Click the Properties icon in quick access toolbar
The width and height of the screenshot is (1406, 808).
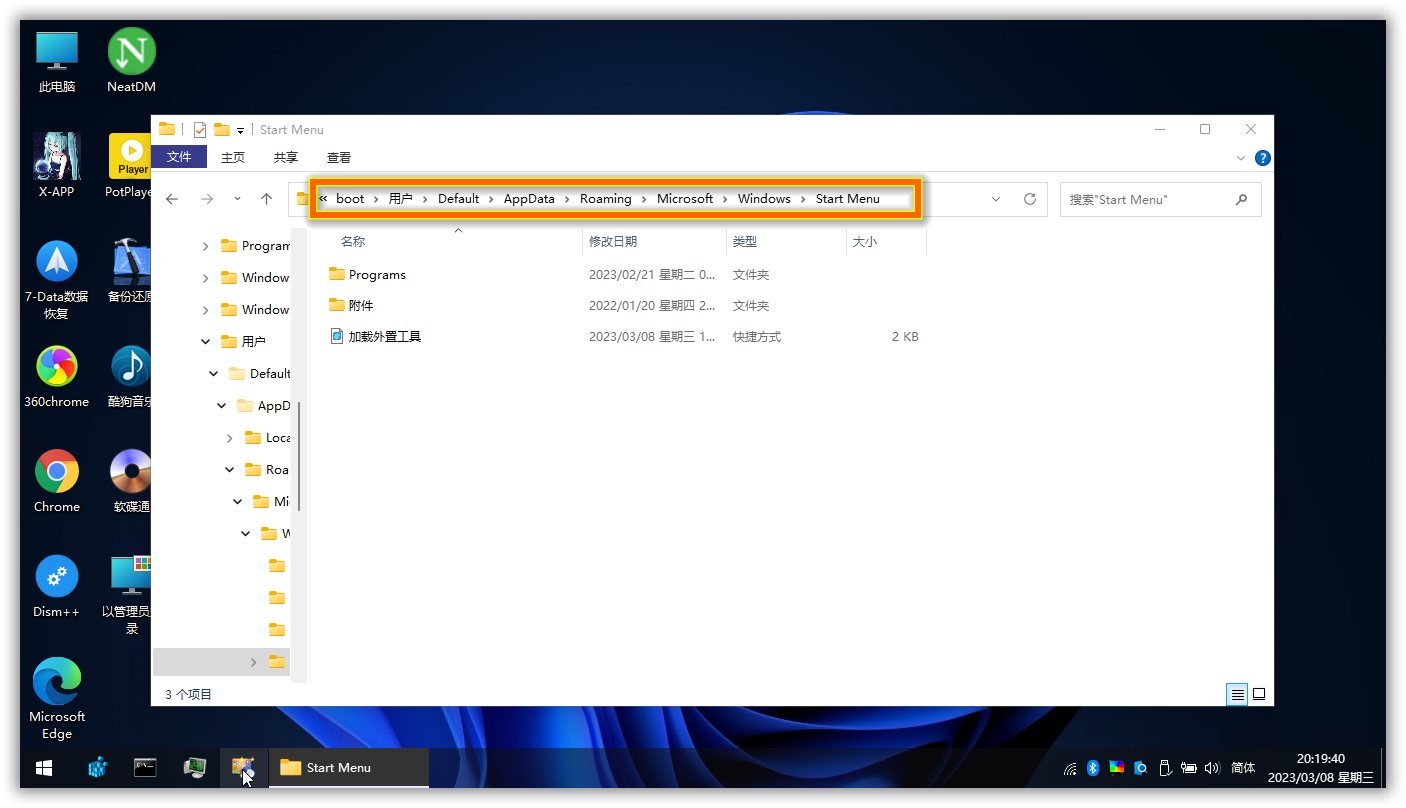(x=200, y=129)
